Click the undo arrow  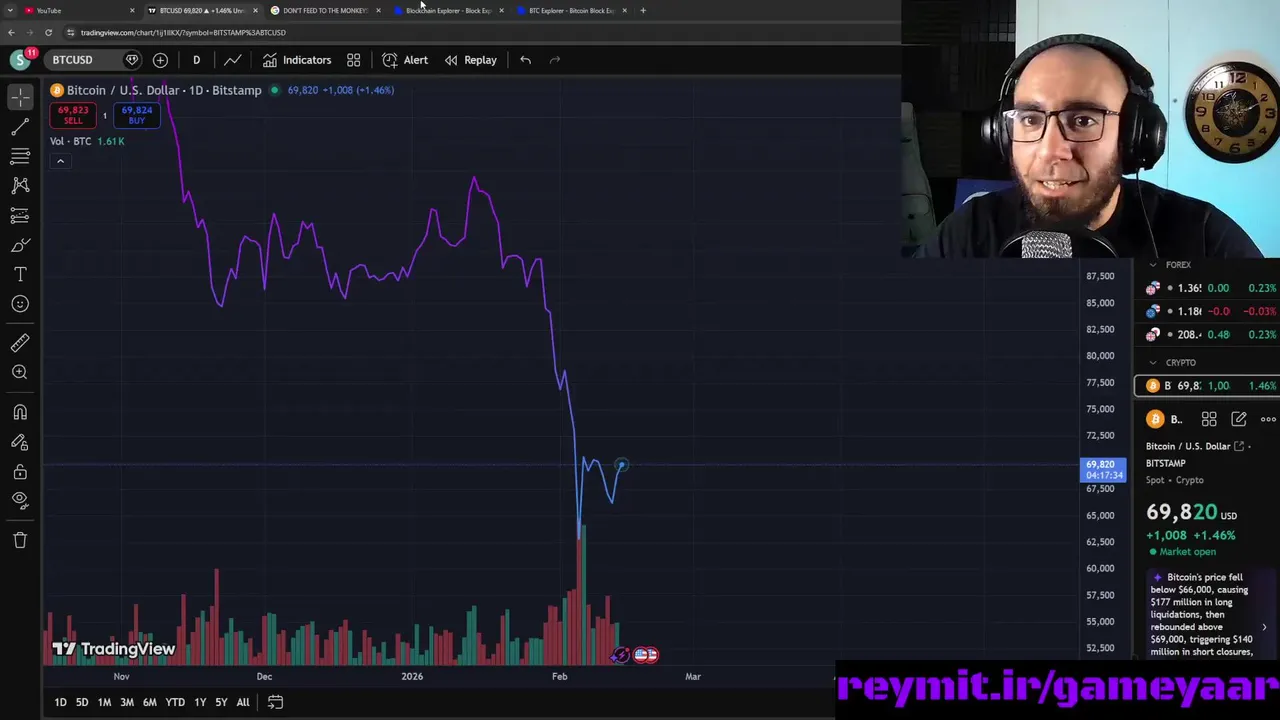(525, 60)
